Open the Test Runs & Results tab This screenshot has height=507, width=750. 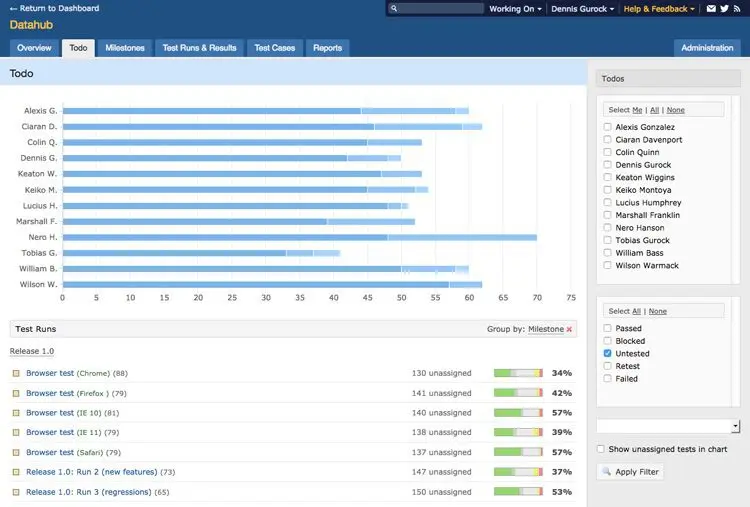(199, 48)
